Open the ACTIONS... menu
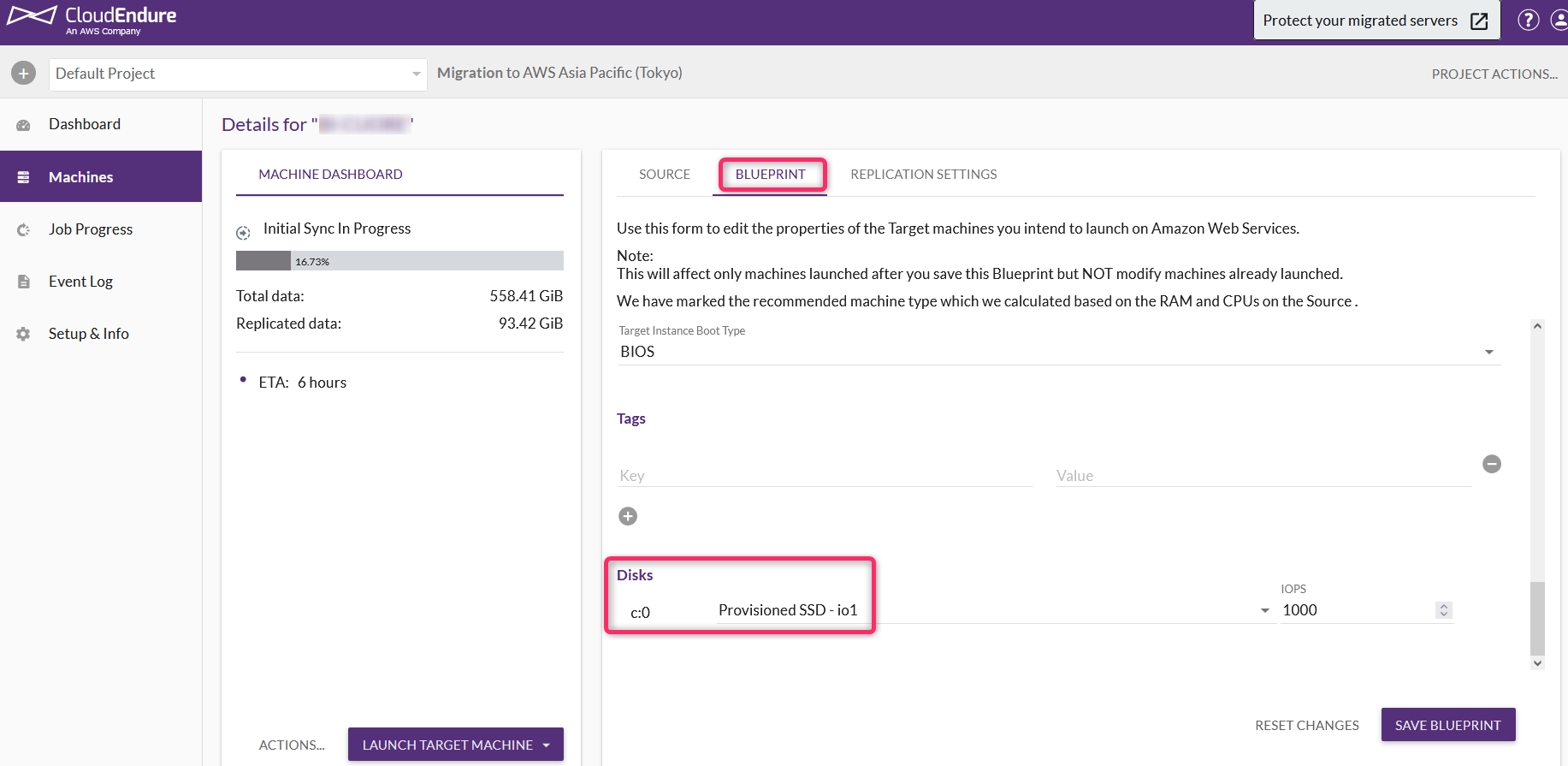 tap(292, 745)
